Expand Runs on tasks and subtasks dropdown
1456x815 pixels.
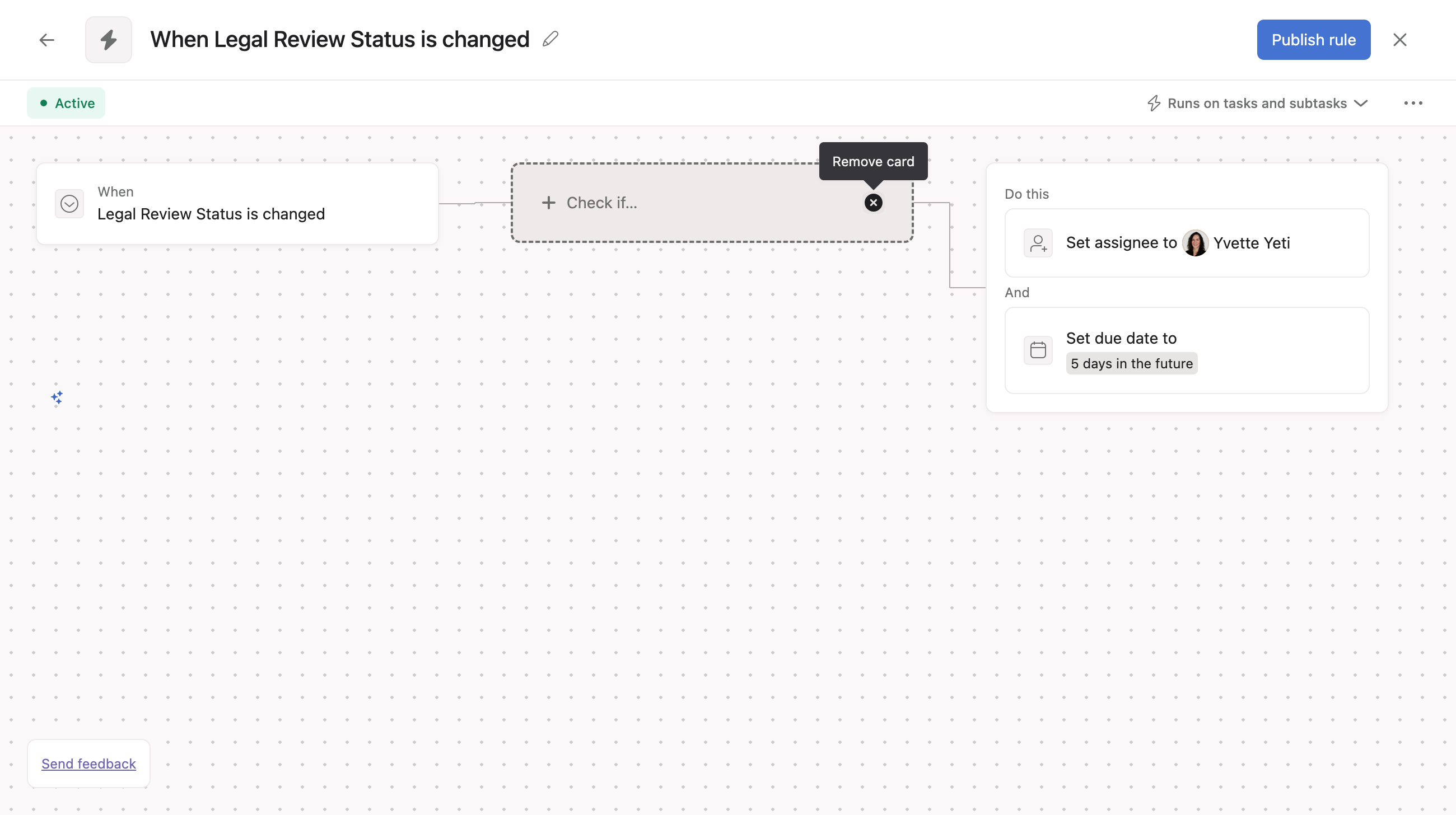pyautogui.click(x=1258, y=104)
